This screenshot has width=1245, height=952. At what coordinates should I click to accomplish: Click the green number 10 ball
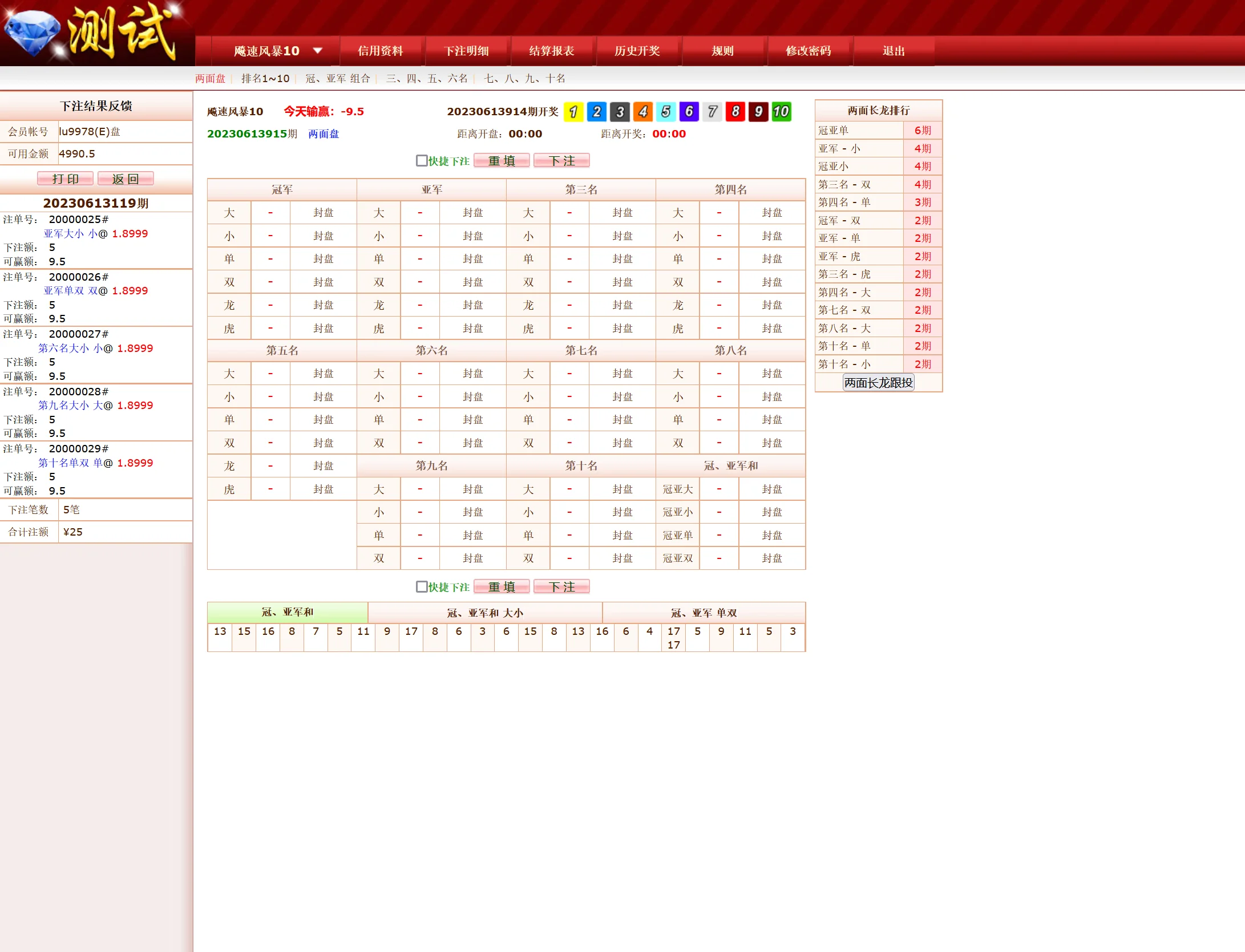pos(781,112)
